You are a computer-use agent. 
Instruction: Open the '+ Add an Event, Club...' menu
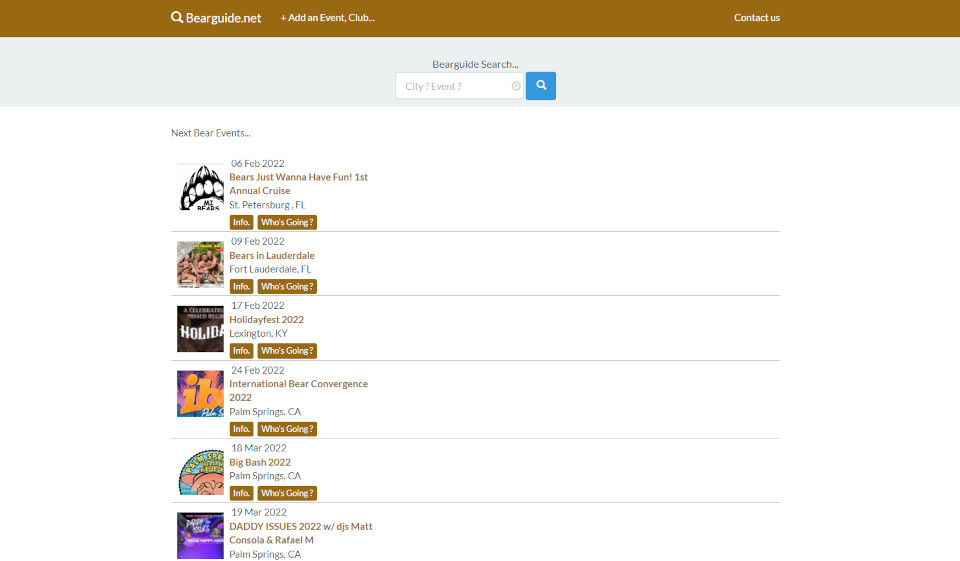(x=327, y=18)
